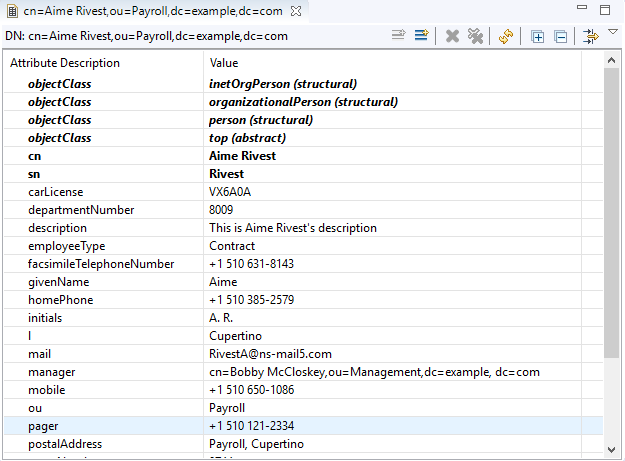Viewport: 625px width, 461px height.
Task: Select the mail value RivestA@ns-mail5.com
Action: click(270, 354)
